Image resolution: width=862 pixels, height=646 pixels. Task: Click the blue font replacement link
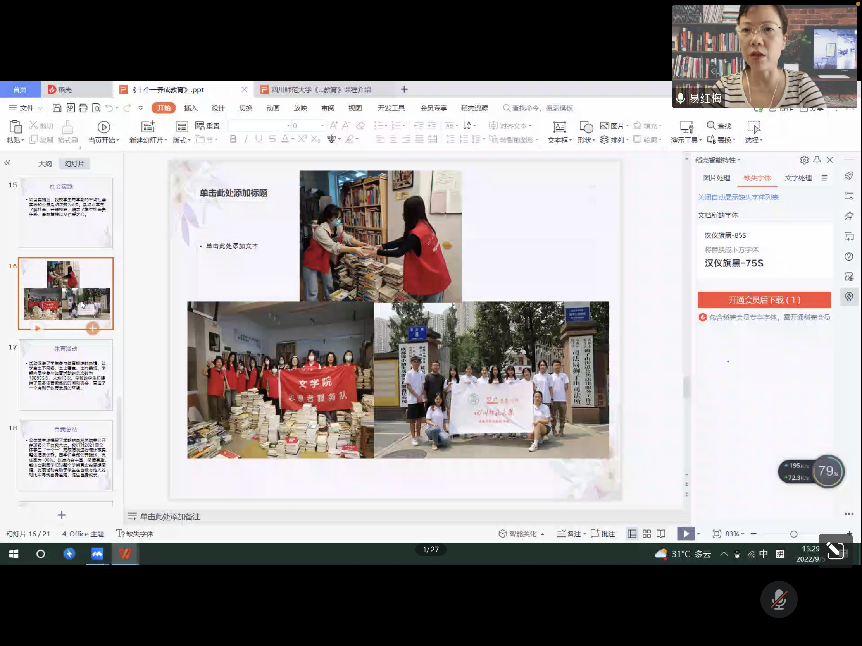pyautogui.click(x=738, y=197)
